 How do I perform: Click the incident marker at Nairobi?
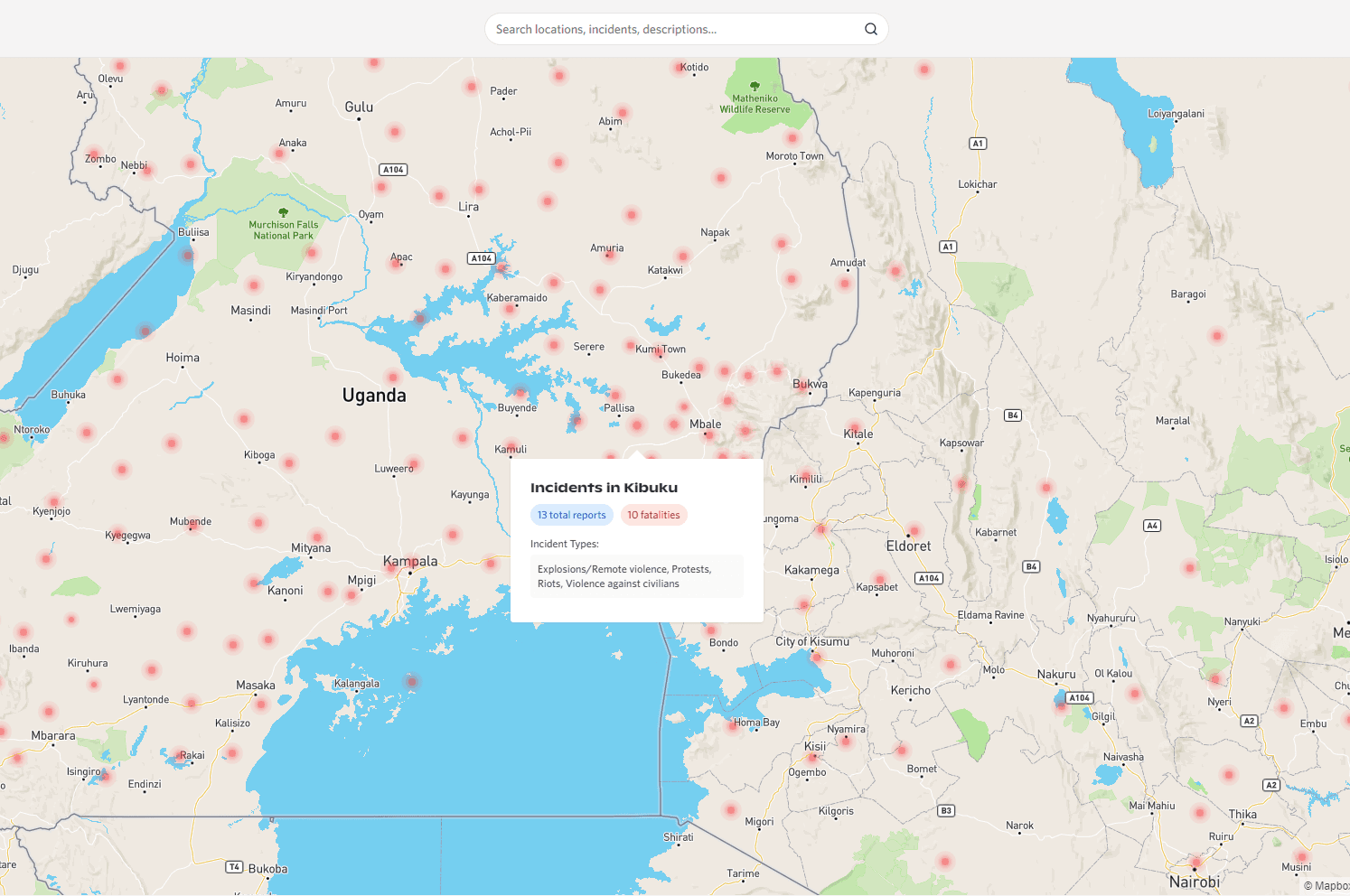point(1195,863)
